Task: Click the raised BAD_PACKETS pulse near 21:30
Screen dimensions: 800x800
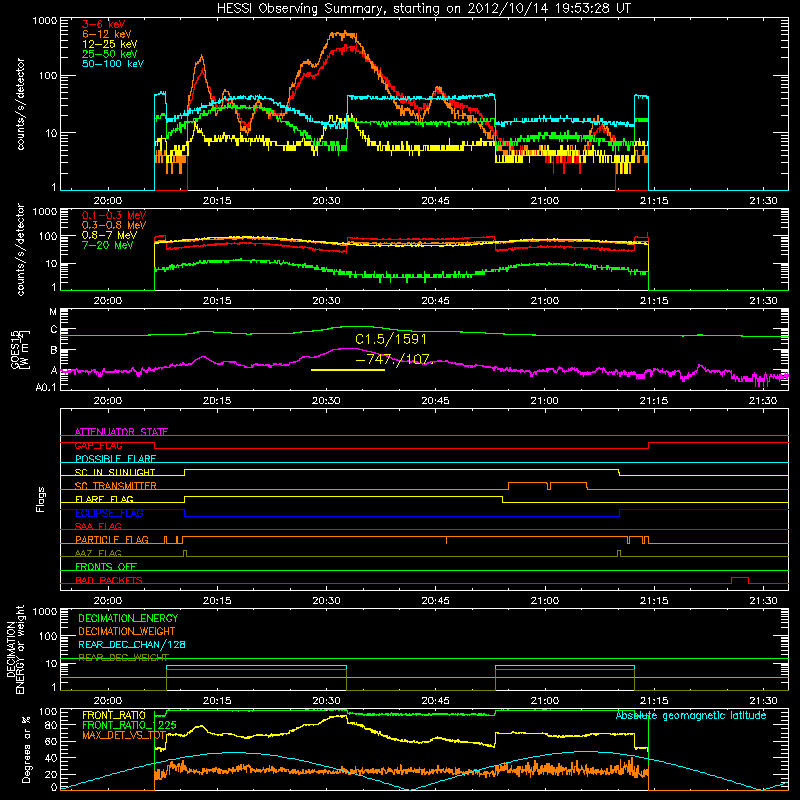Action: pos(740,580)
